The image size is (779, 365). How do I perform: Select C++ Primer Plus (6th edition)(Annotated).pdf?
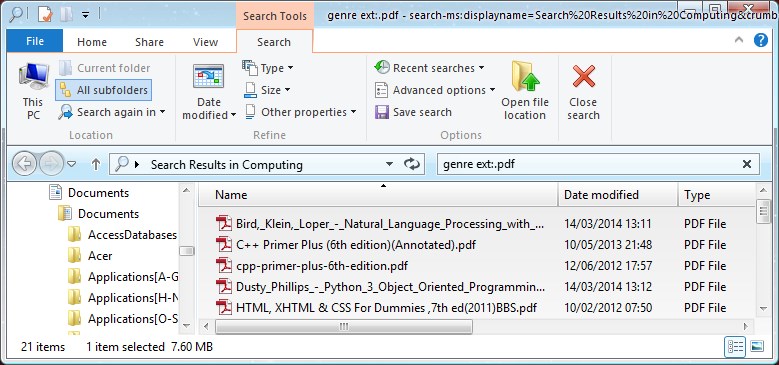pos(356,245)
